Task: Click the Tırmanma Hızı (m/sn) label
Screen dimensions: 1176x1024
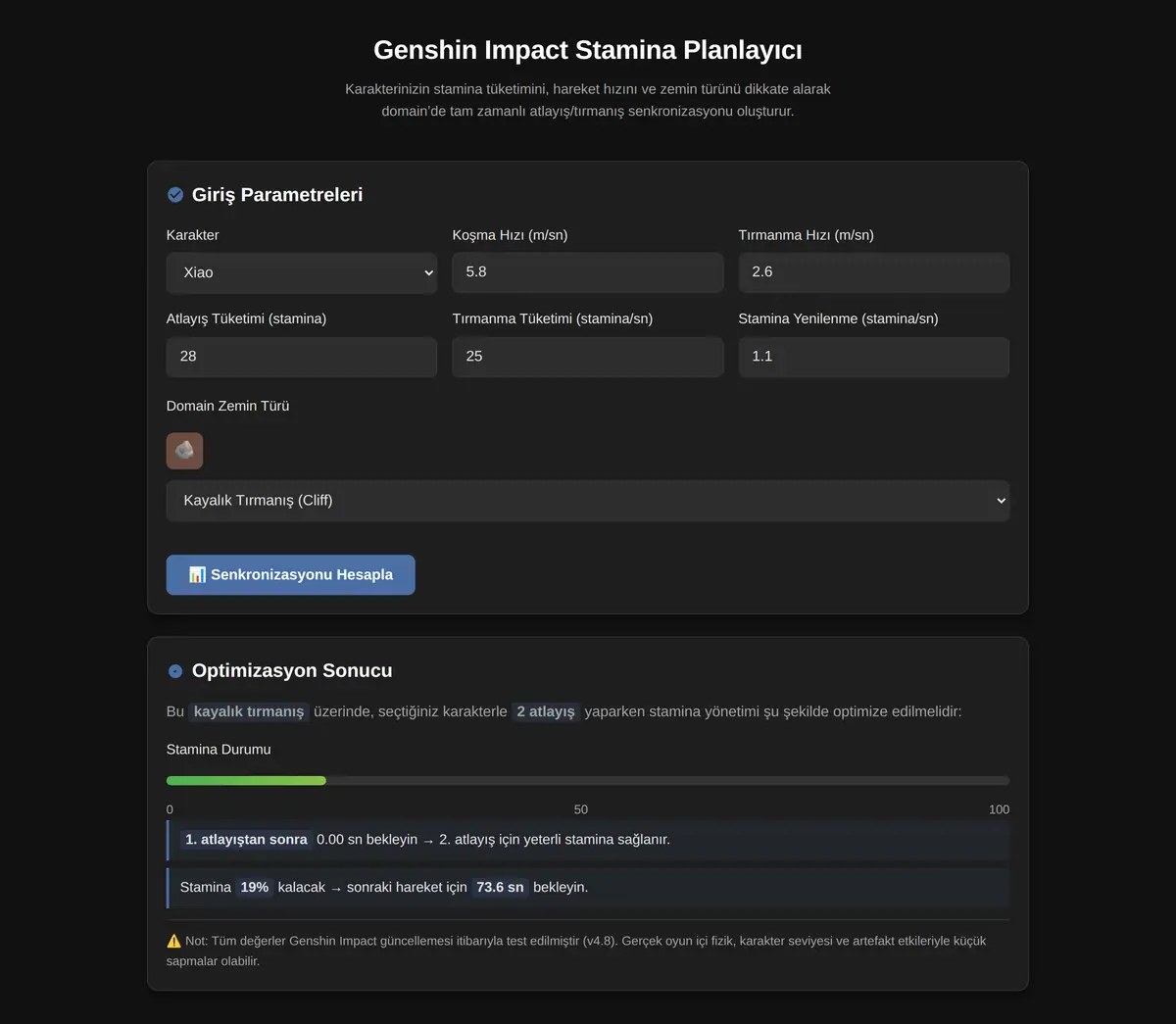Action: pos(807,235)
